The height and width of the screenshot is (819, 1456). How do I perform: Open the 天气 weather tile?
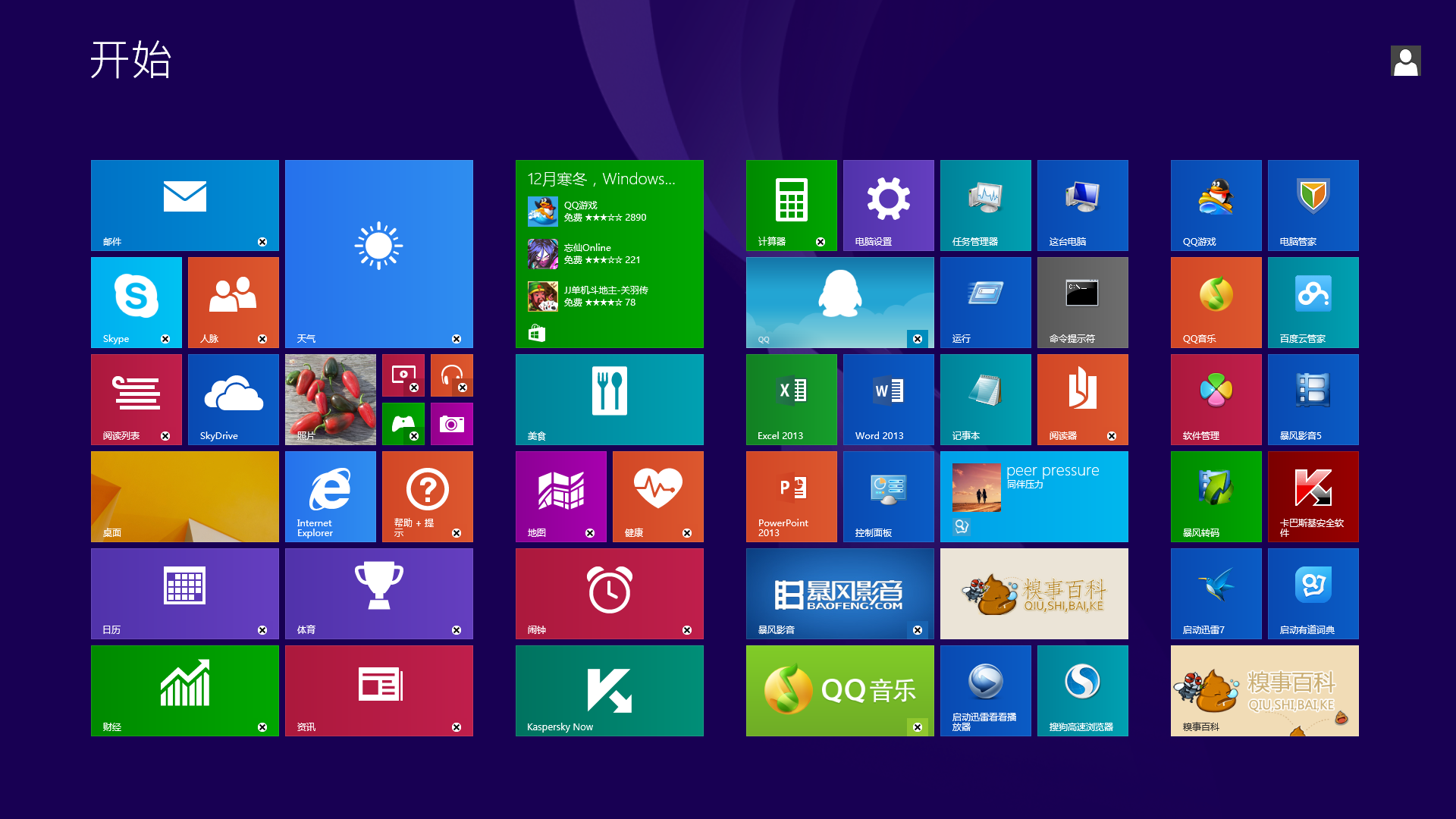[x=378, y=253]
